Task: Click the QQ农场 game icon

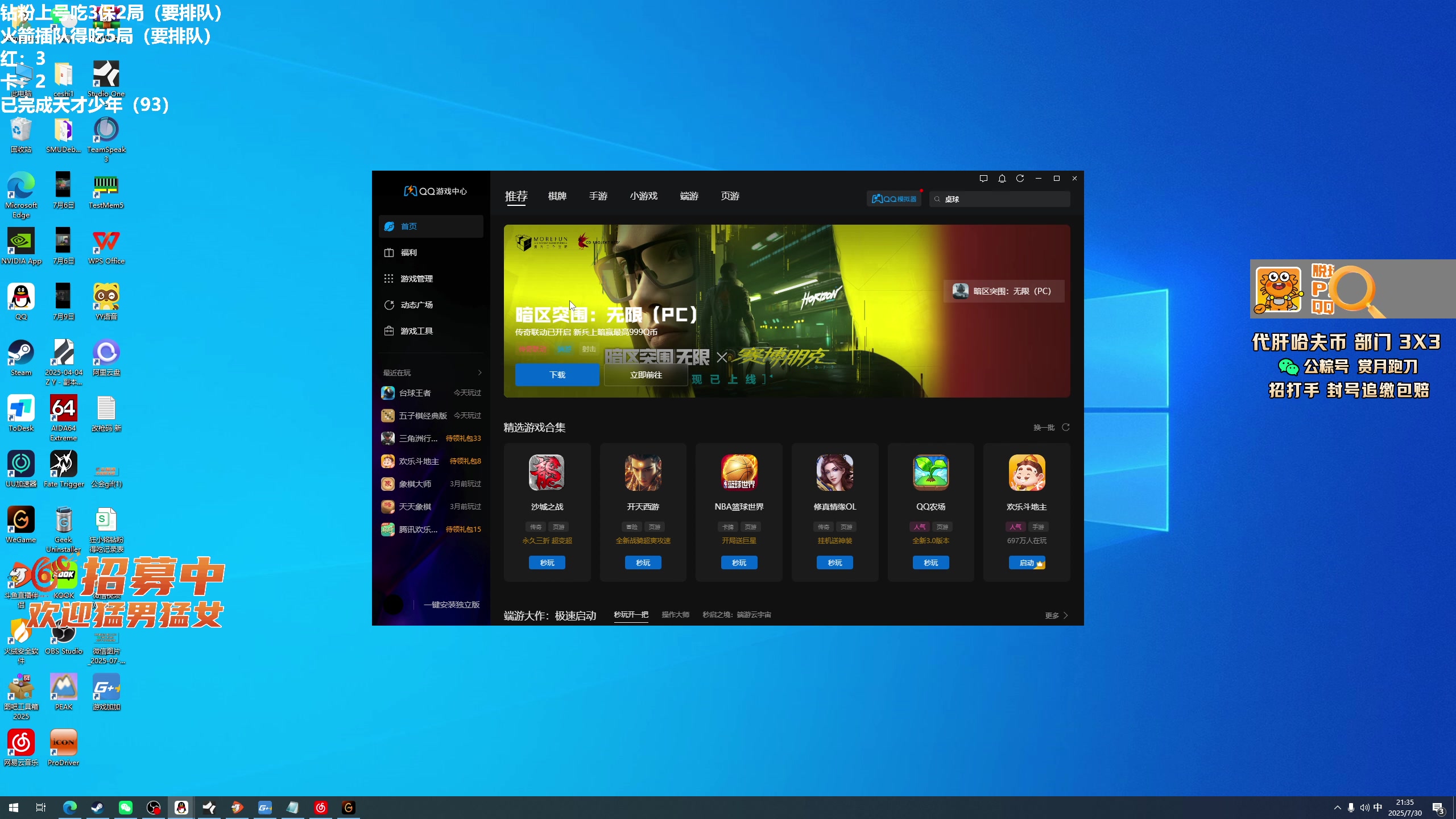Action: click(x=930, y=472)
